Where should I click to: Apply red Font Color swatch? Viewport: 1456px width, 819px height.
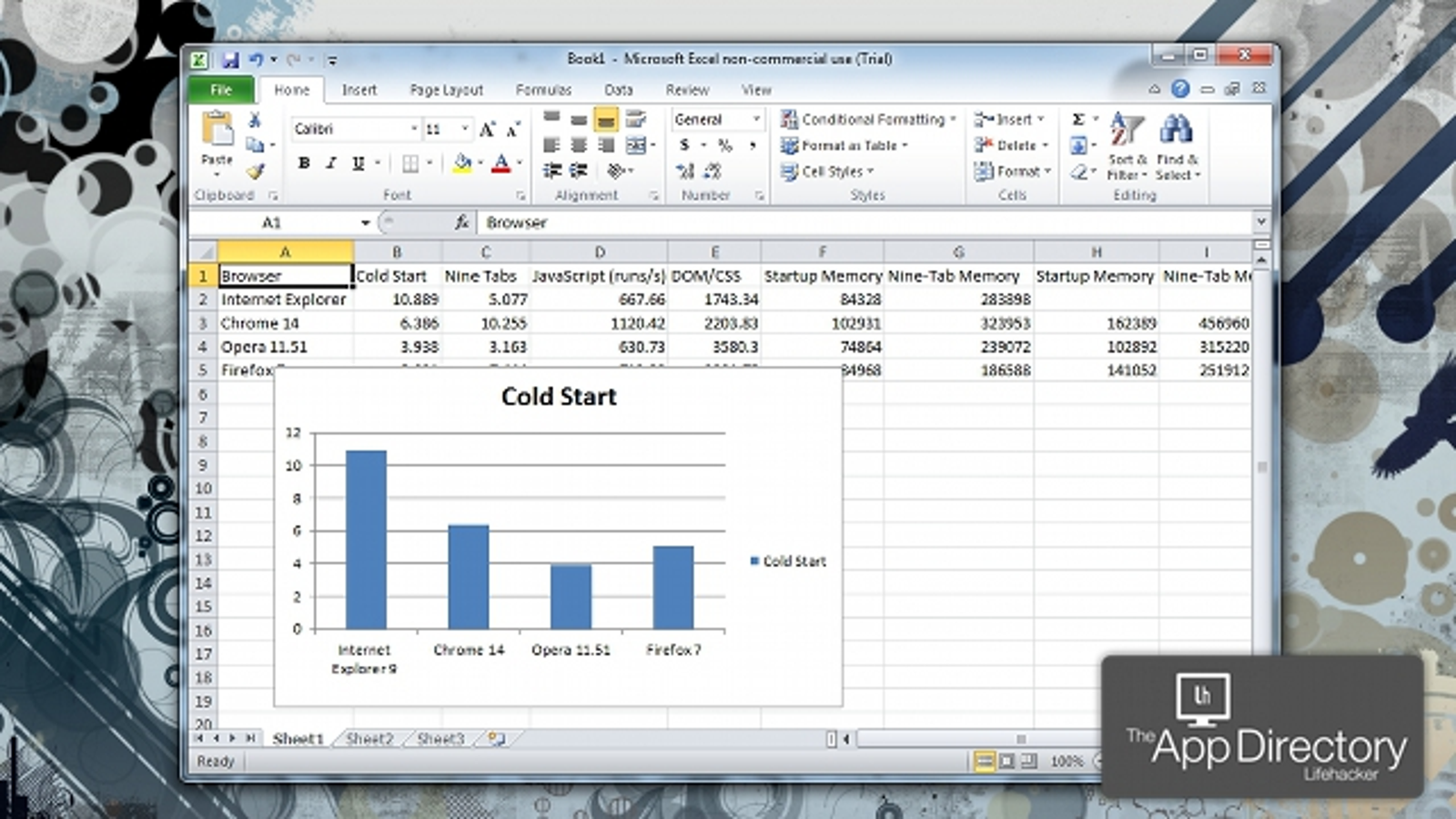500,164
